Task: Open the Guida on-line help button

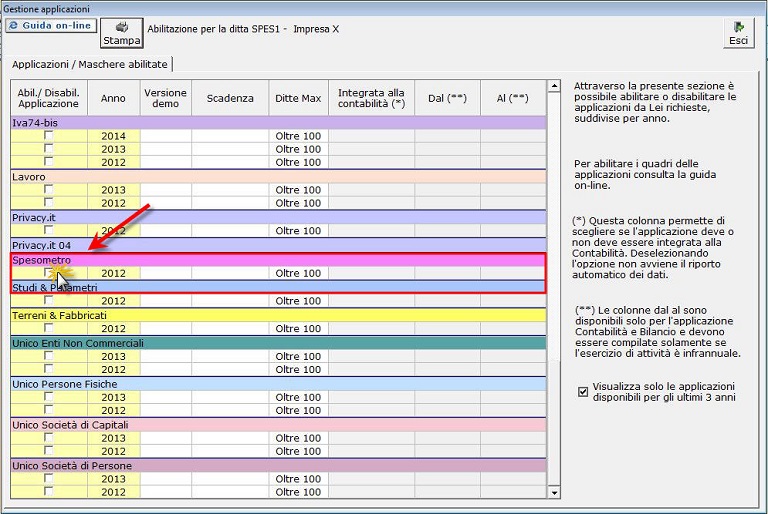Action: (x=51, y=25)
